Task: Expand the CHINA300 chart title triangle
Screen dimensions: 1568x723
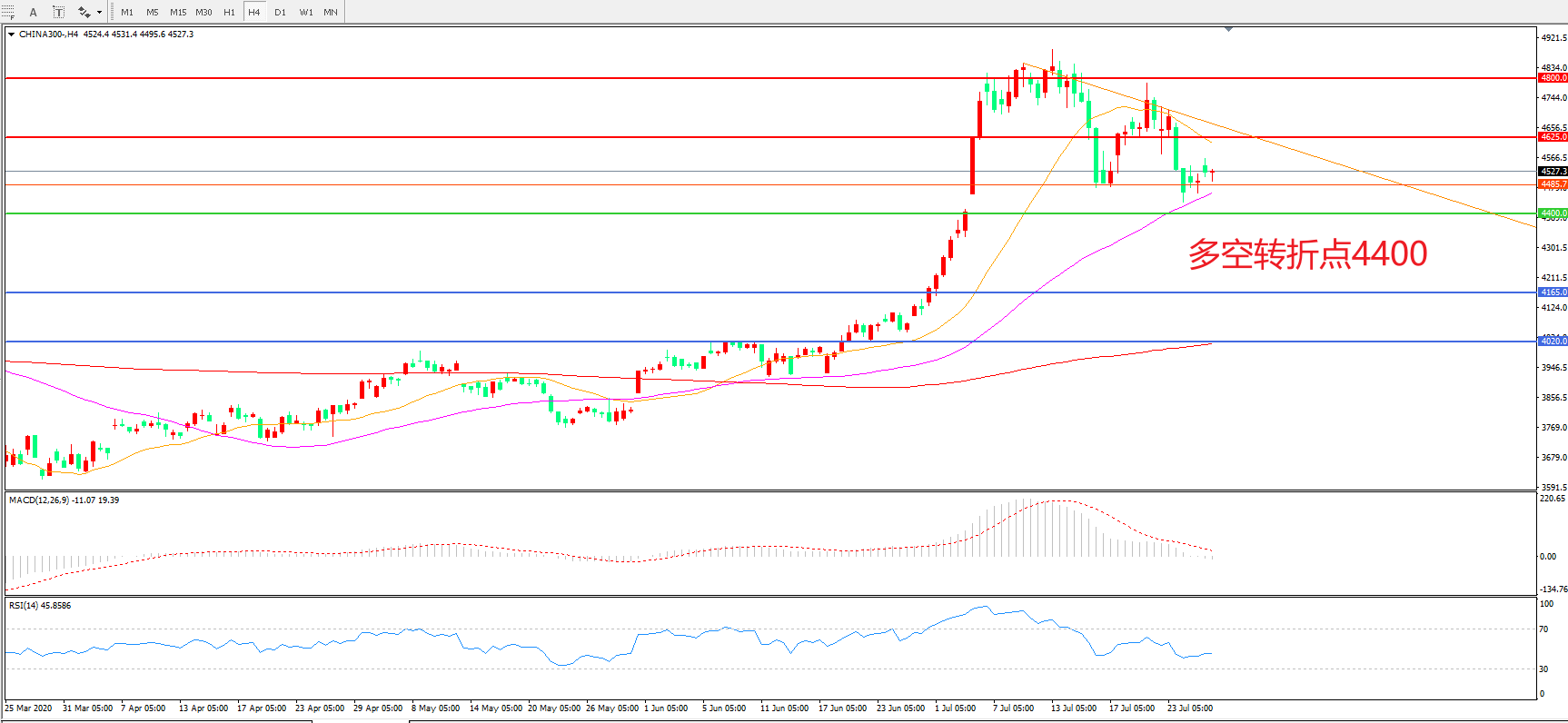Action: coord(11,35)
